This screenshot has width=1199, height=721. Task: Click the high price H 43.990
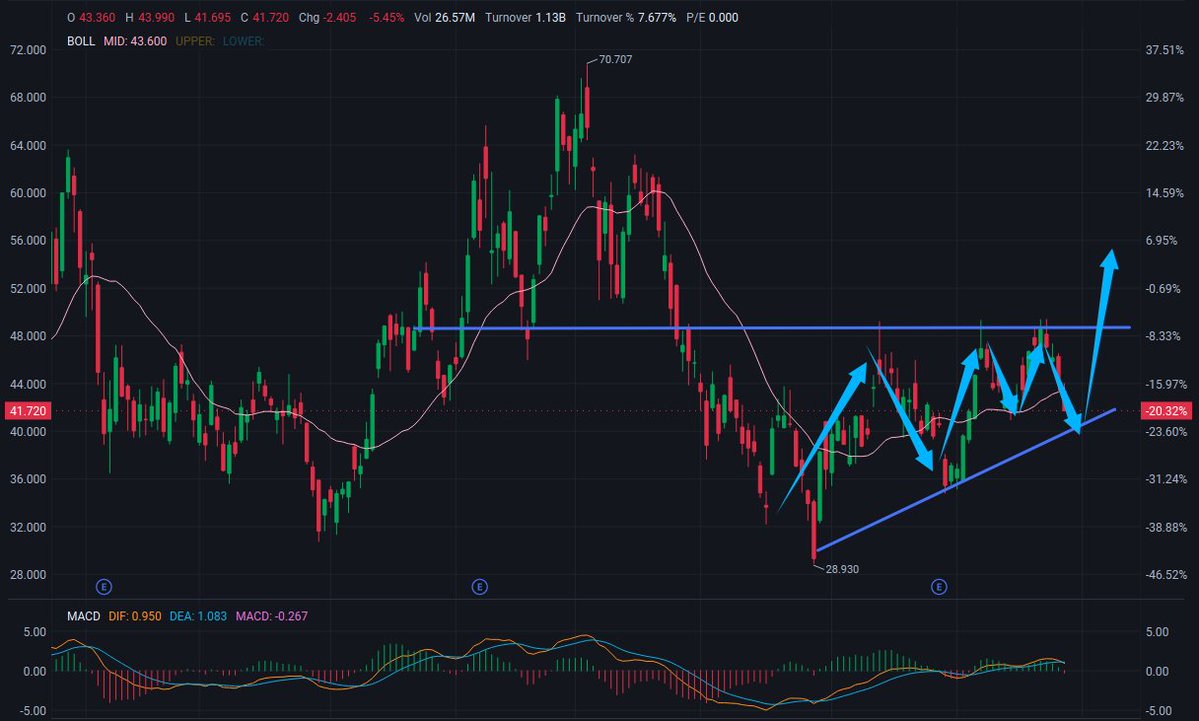click(150, 18)
